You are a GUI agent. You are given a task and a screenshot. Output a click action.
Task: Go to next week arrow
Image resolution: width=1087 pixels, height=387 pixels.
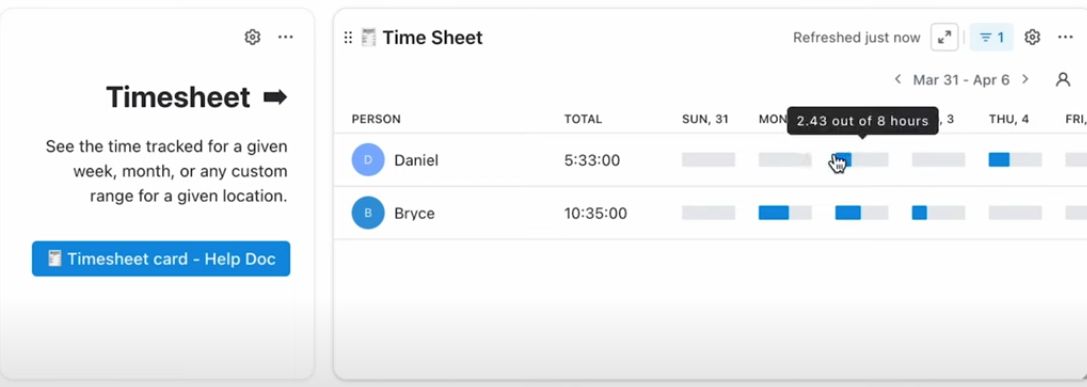(x=1025, y=80)
